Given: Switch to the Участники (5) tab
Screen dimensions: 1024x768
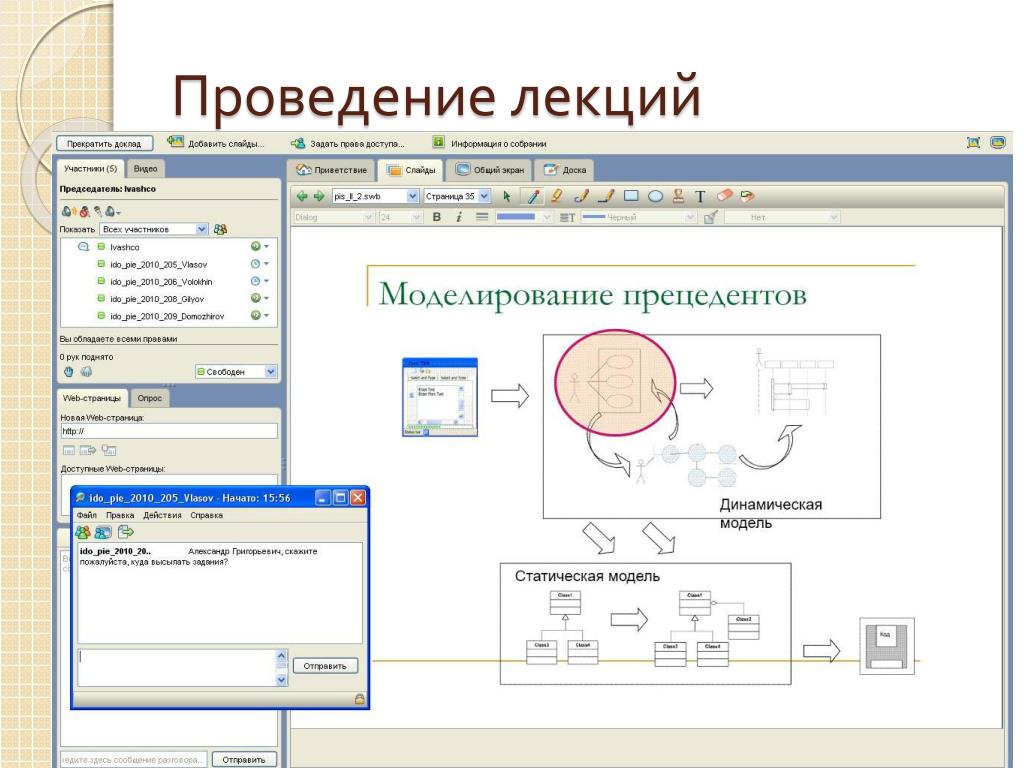Looking at the screenshot, I should (90, 168).
